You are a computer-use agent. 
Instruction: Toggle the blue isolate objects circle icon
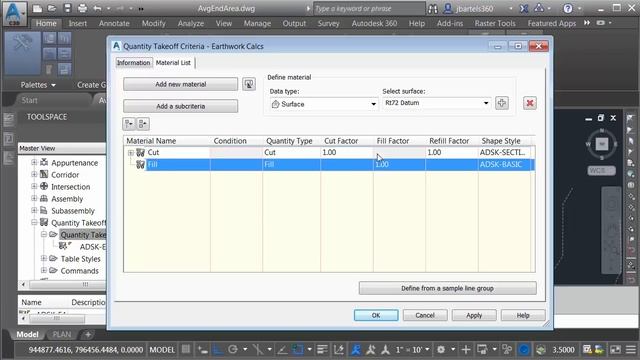coord(524,349)
